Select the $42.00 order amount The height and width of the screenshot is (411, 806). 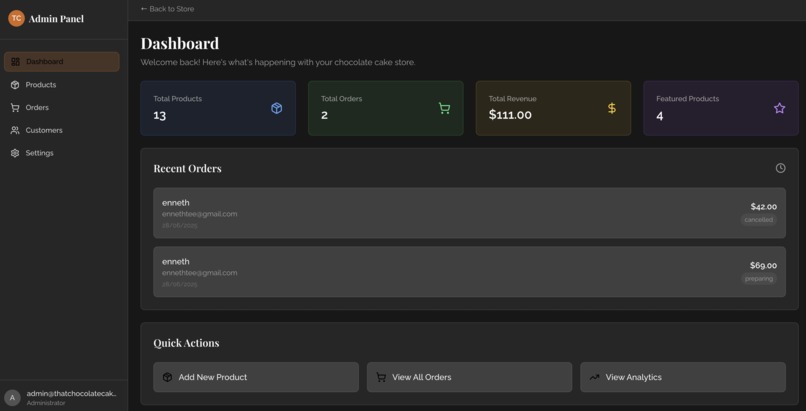click(x=763, y=207)
